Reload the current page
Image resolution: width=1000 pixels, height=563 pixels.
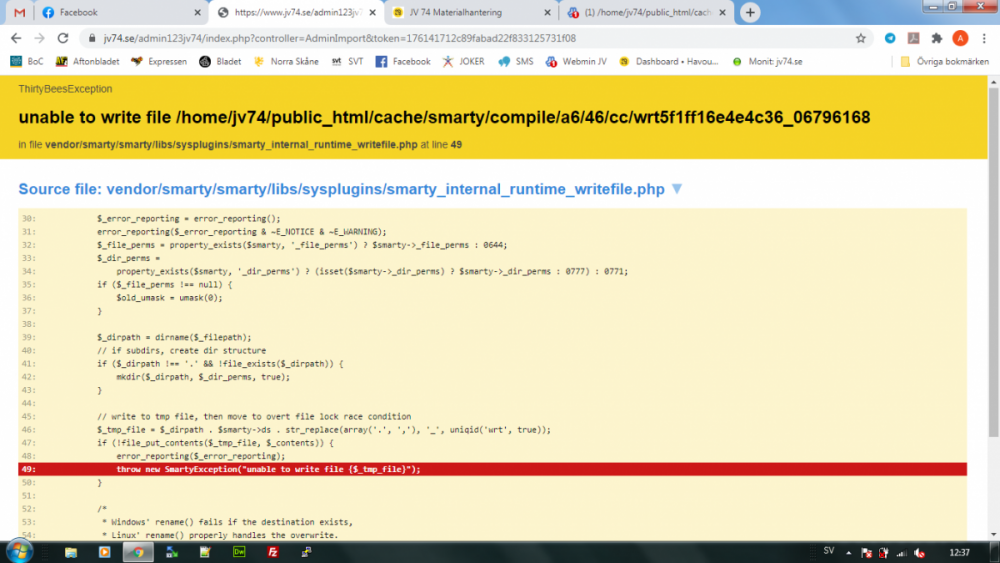tap(63, 38)
